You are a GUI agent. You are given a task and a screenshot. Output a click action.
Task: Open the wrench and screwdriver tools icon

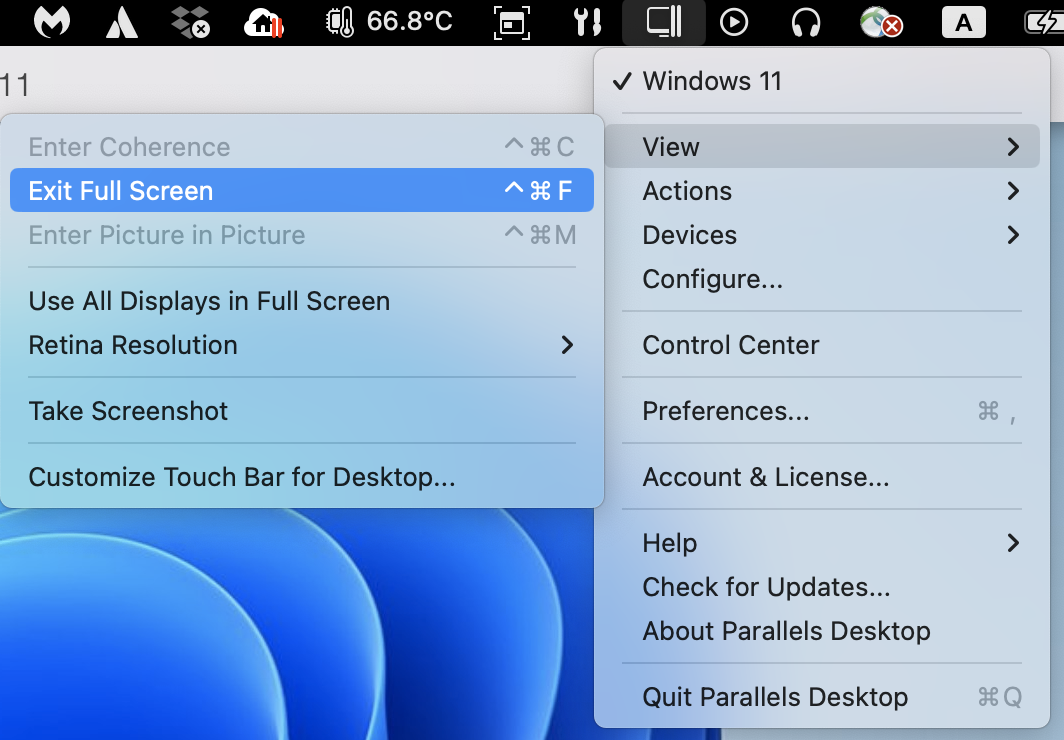coord(587,21)
